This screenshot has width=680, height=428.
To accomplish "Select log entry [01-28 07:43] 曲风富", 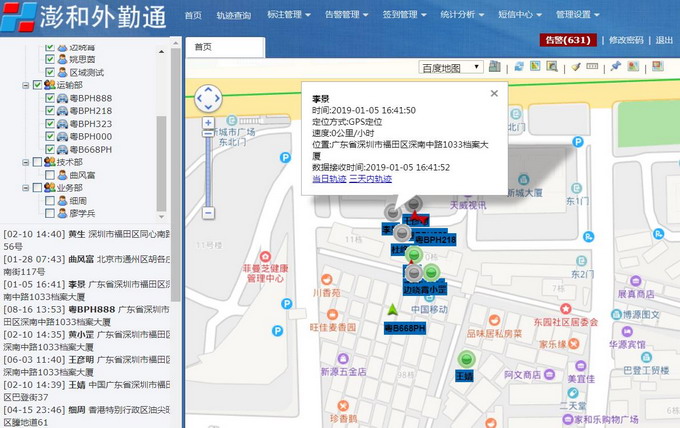I will [87, 265].
